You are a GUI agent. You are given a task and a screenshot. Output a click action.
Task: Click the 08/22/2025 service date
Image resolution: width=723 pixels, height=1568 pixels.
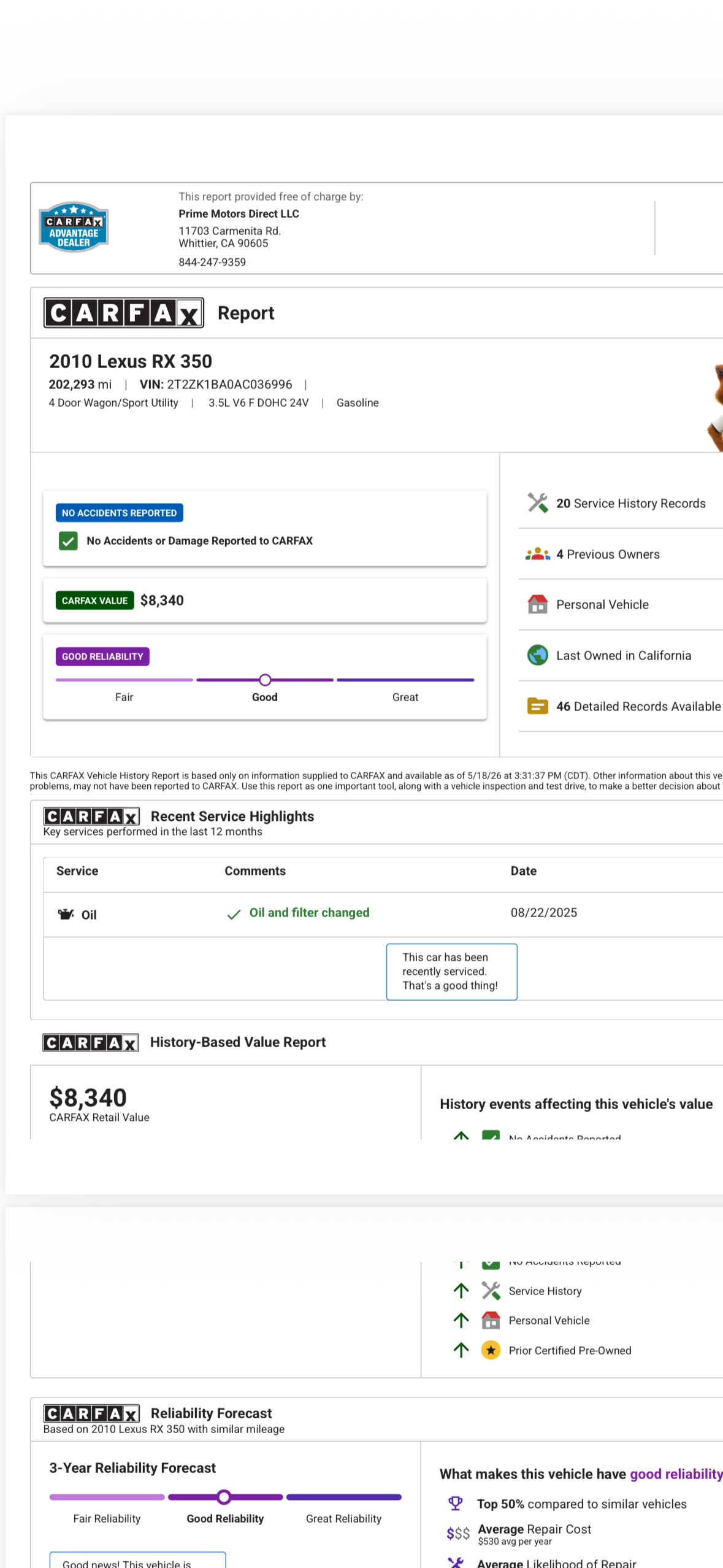coord(544,913)
